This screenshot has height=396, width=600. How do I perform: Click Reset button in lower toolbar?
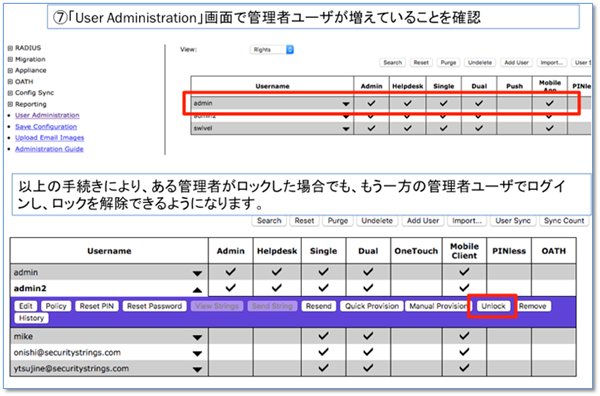pyautogui.click(x=304, y=221)
